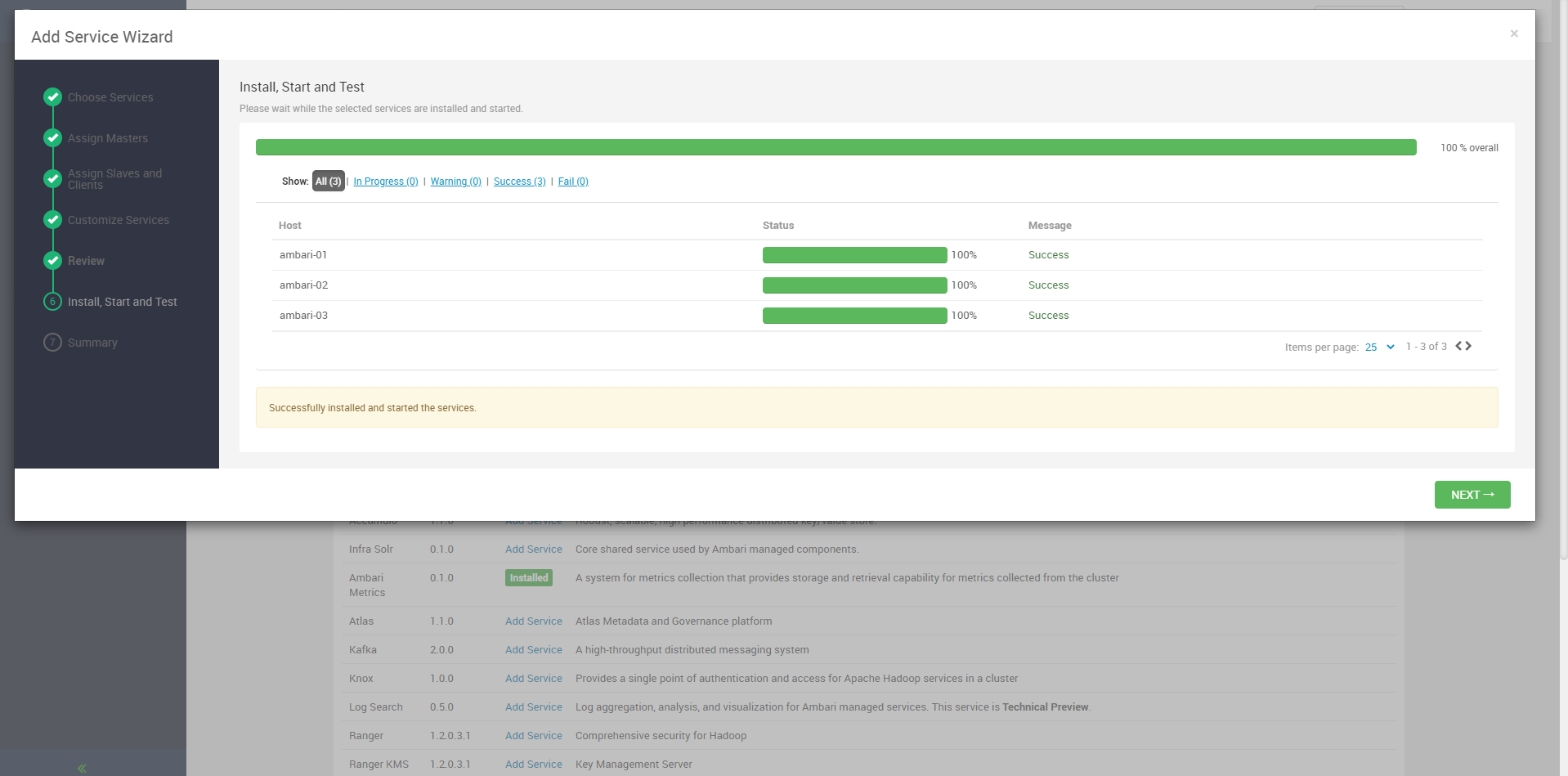Show all three hosts filter

329,182
